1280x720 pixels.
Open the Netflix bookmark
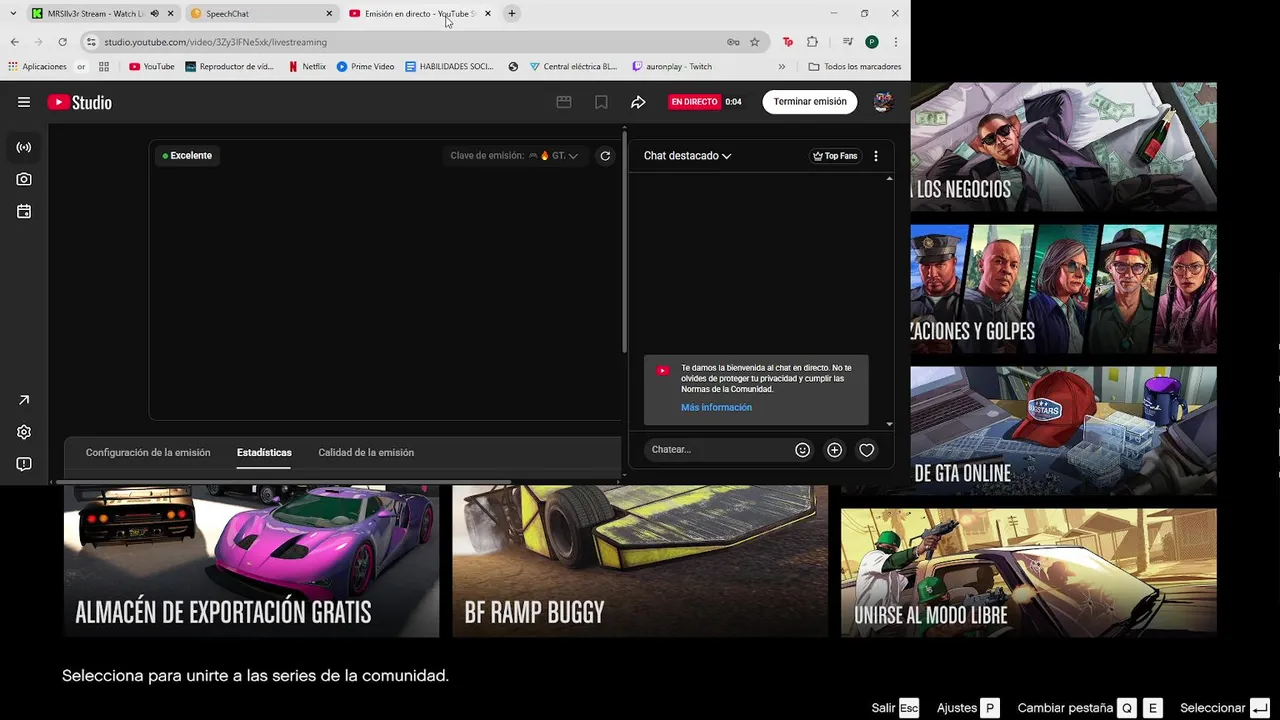(x=307, y=67)
